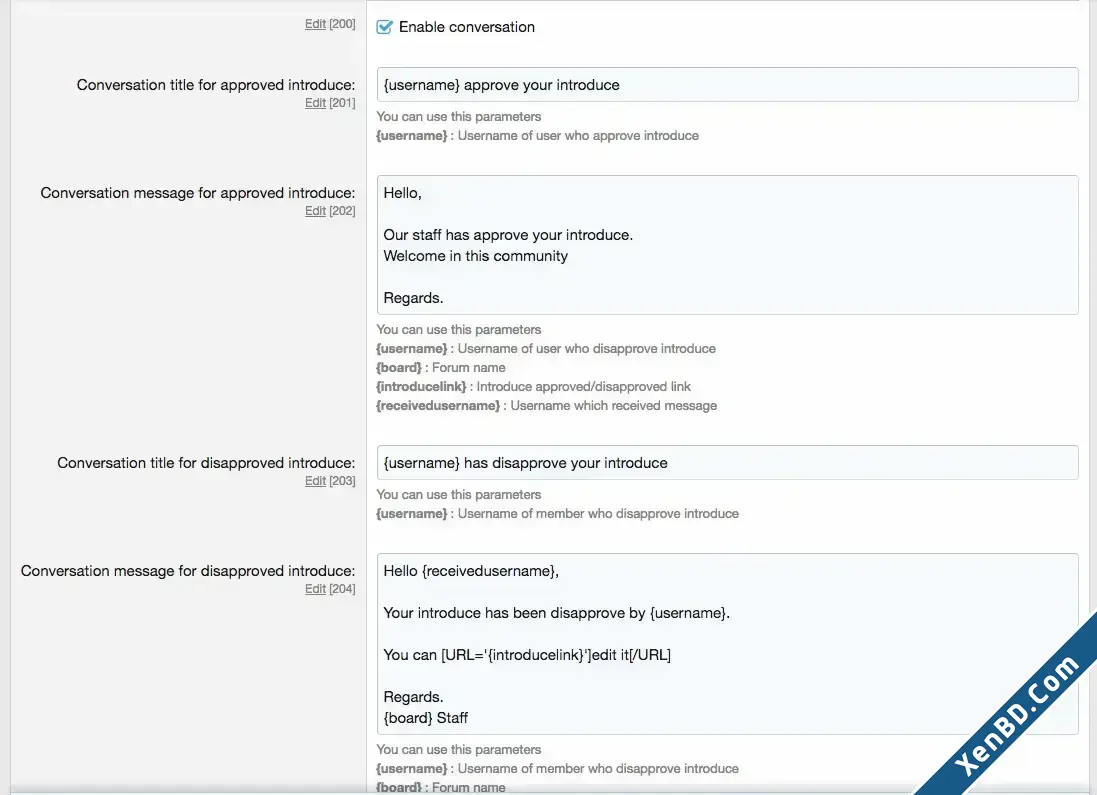Click inside the disapproved introduce message textarea
The height and width of the screenshot is (795, 1097).
coord(727,644)
